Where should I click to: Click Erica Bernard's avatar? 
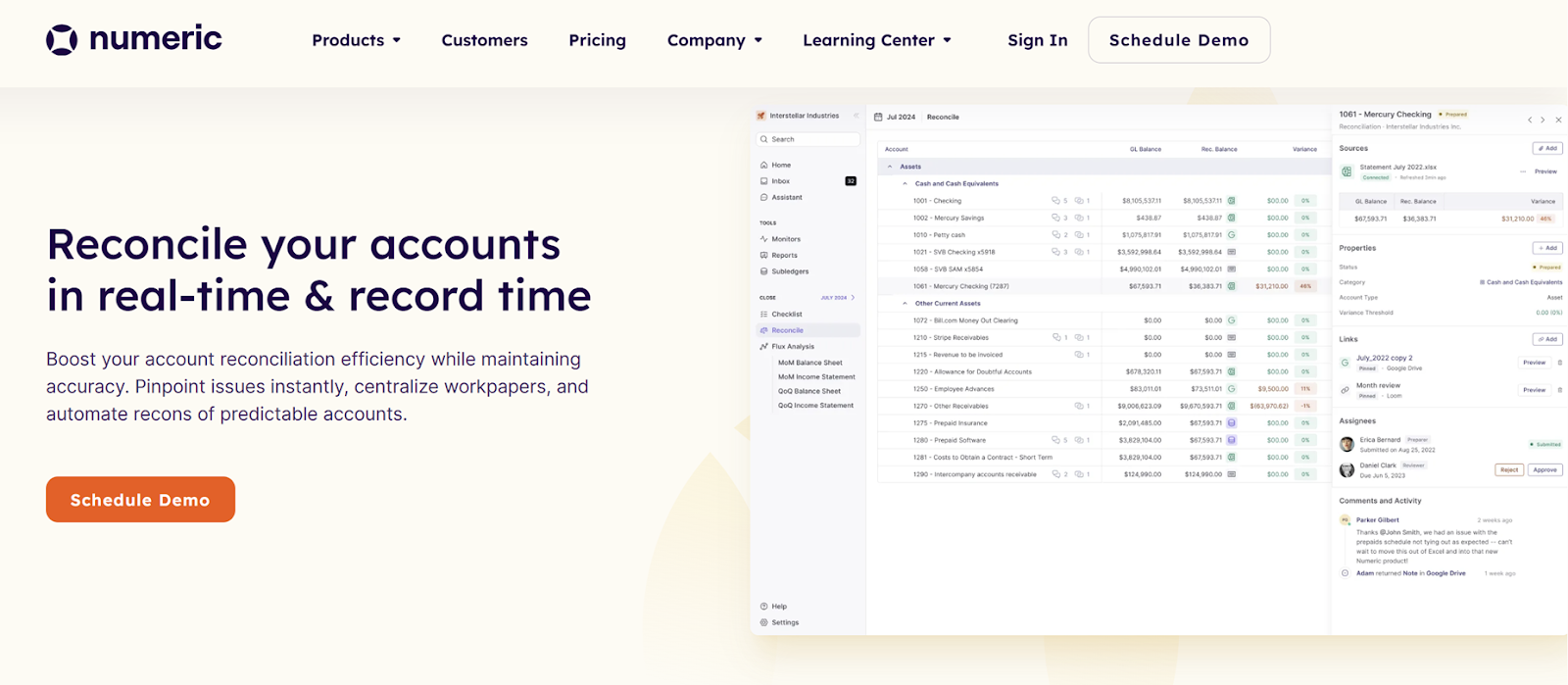1347,444
